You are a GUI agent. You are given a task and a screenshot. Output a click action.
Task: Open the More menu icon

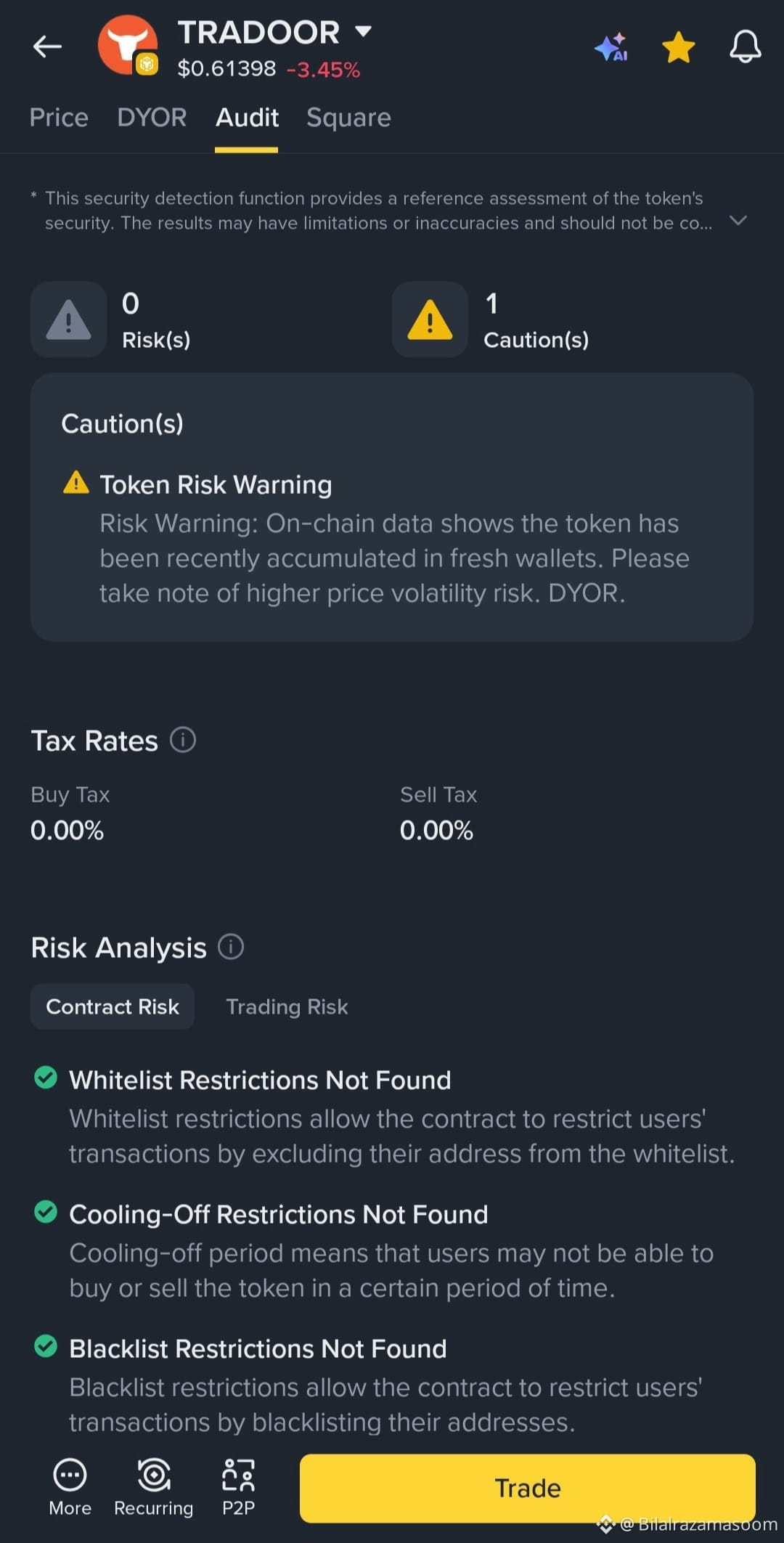(x=70, y=1486)
